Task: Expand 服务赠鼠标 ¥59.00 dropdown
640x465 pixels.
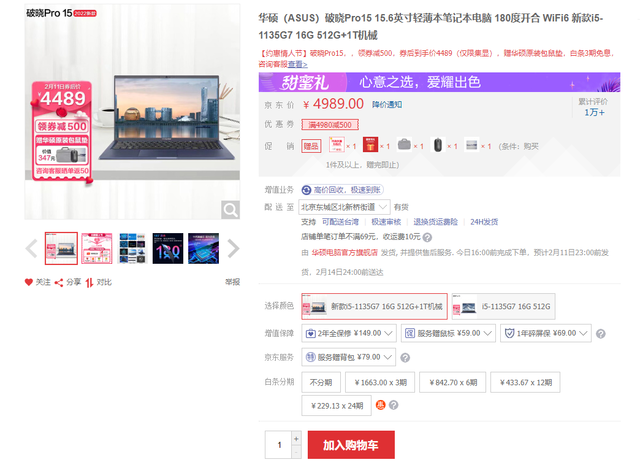Action: click(448, 333)
